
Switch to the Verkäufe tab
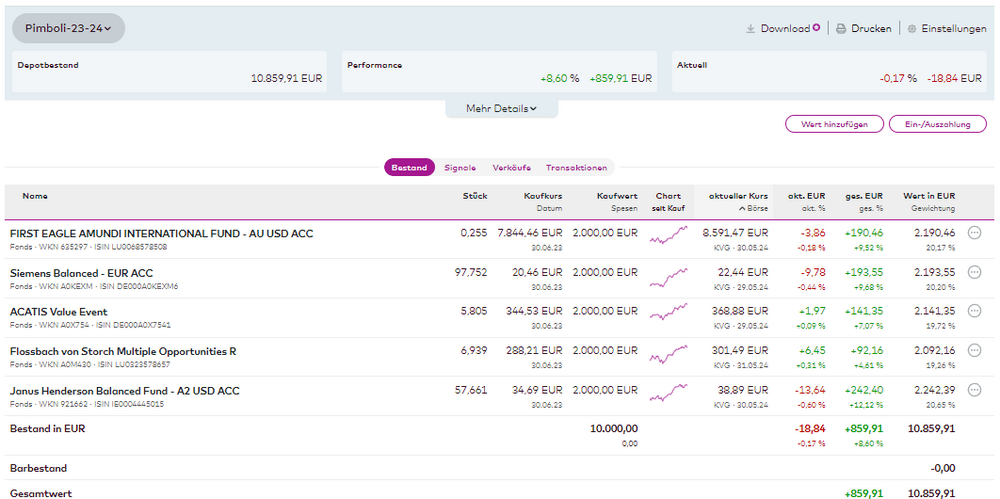[x=511, y=168]
